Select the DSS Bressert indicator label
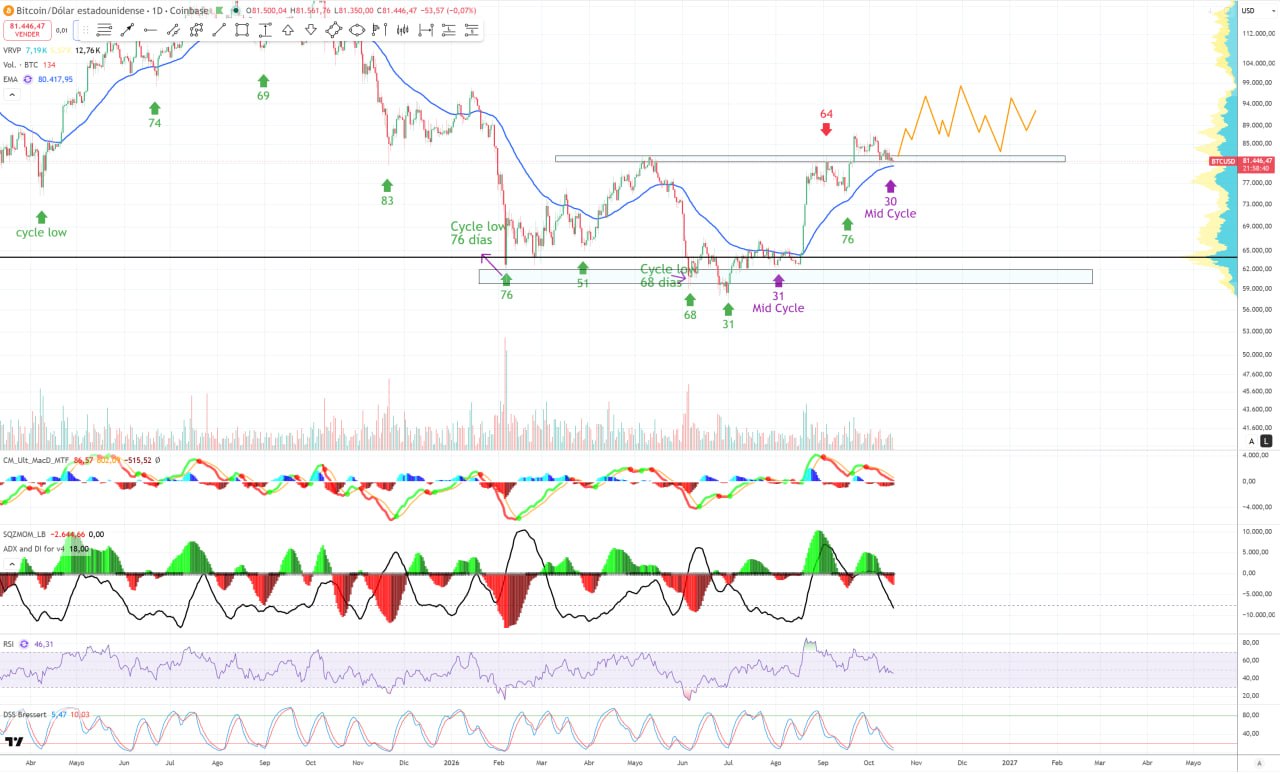This screenshot has width=1280, height=774. click(x=25, y=714)
